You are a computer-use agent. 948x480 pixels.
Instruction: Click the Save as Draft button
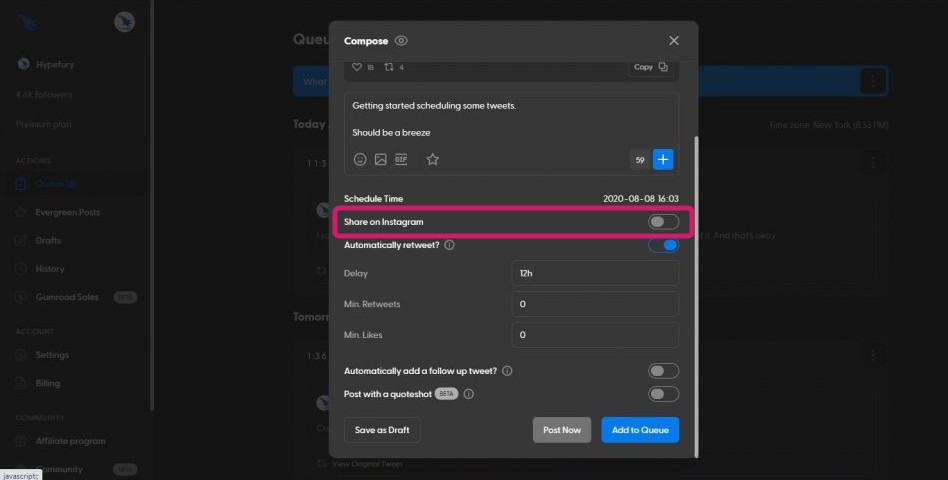383,430
